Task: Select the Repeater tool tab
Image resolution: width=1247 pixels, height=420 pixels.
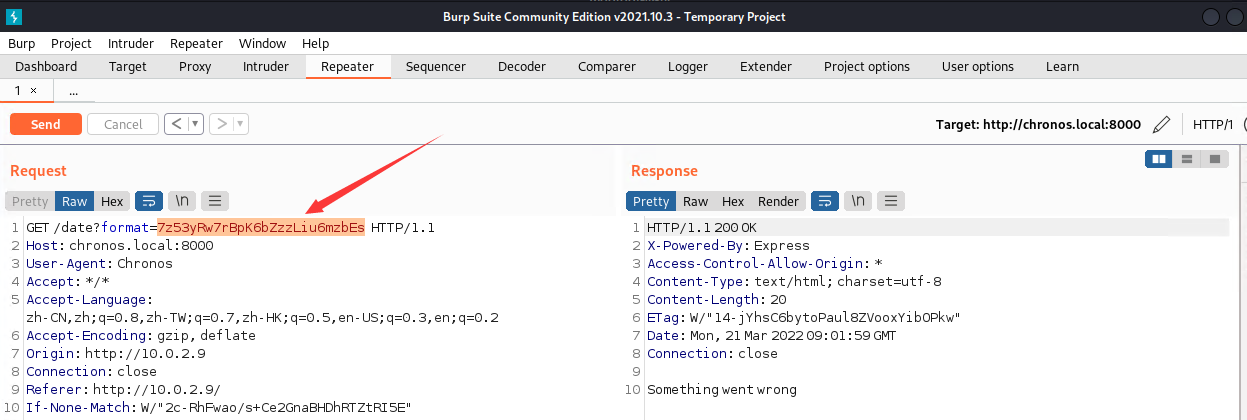Action: (347, 67)
